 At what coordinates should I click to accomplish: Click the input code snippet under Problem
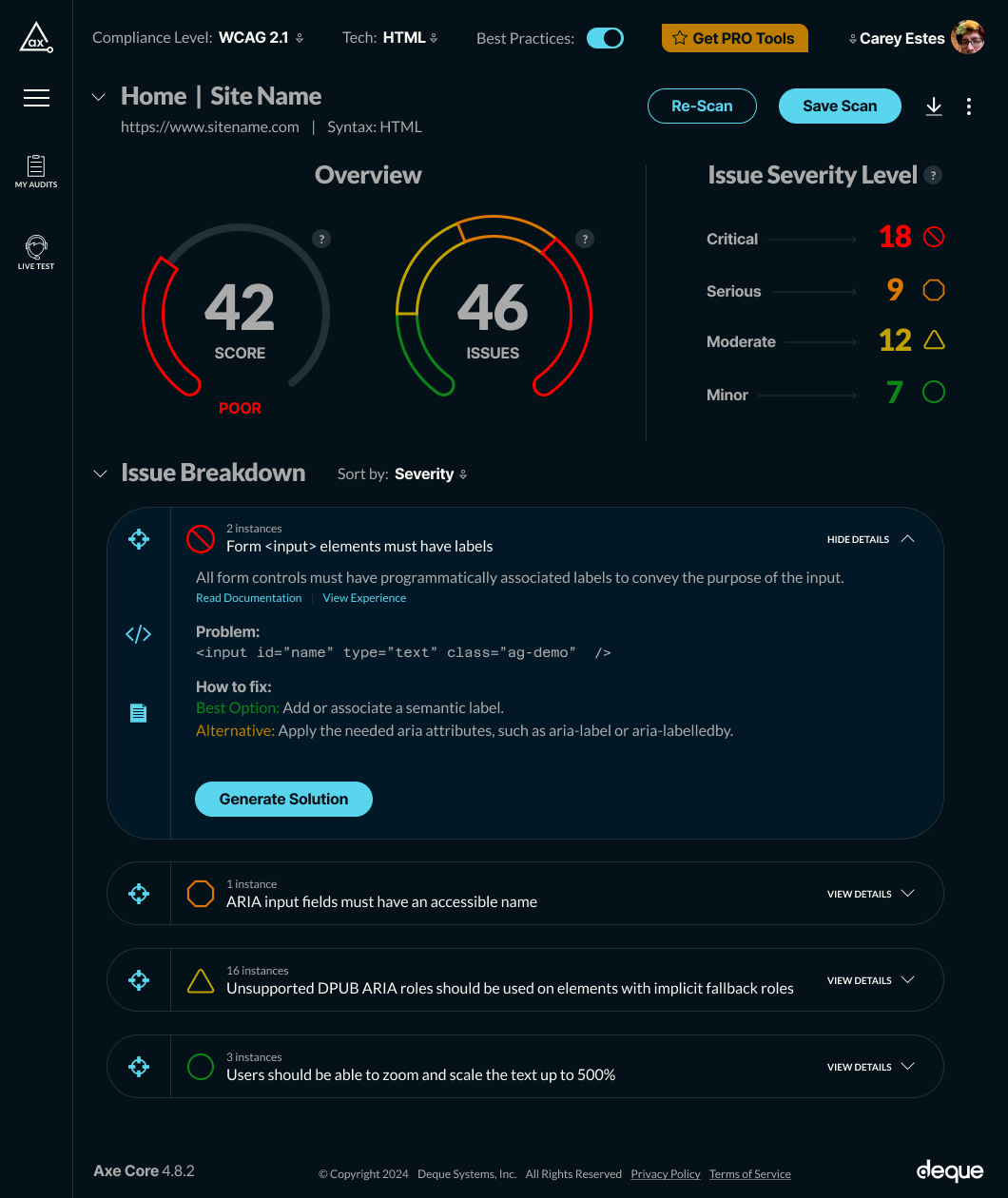(x=403, y=652)
